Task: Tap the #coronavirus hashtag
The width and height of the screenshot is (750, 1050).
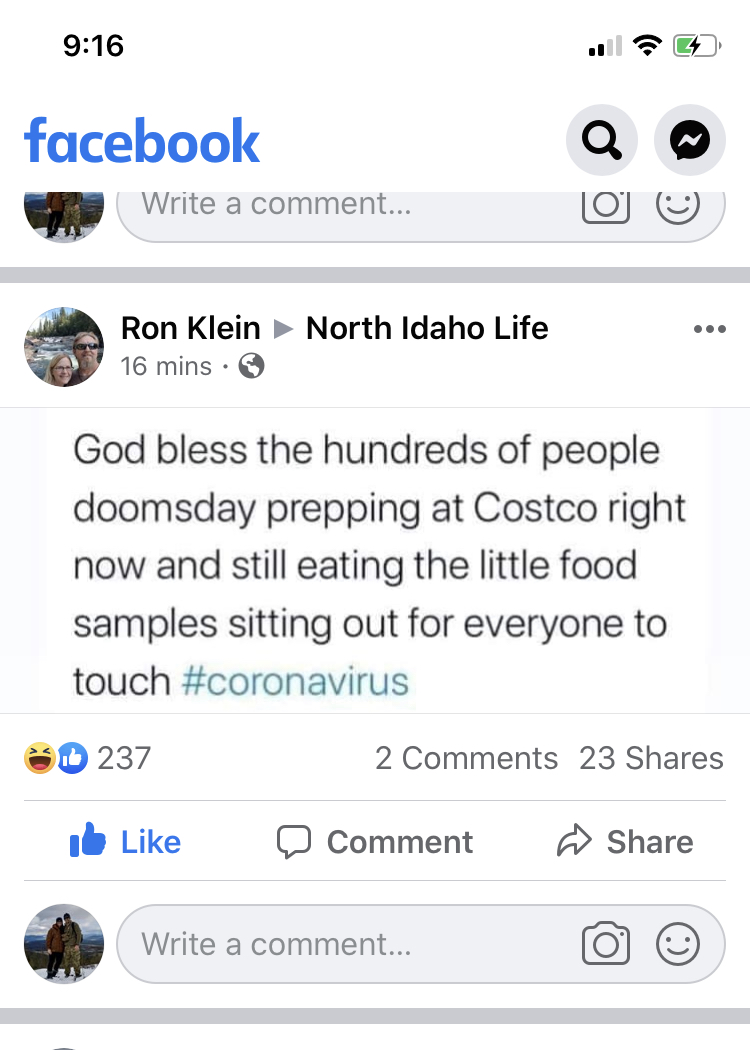Action: 296,682
